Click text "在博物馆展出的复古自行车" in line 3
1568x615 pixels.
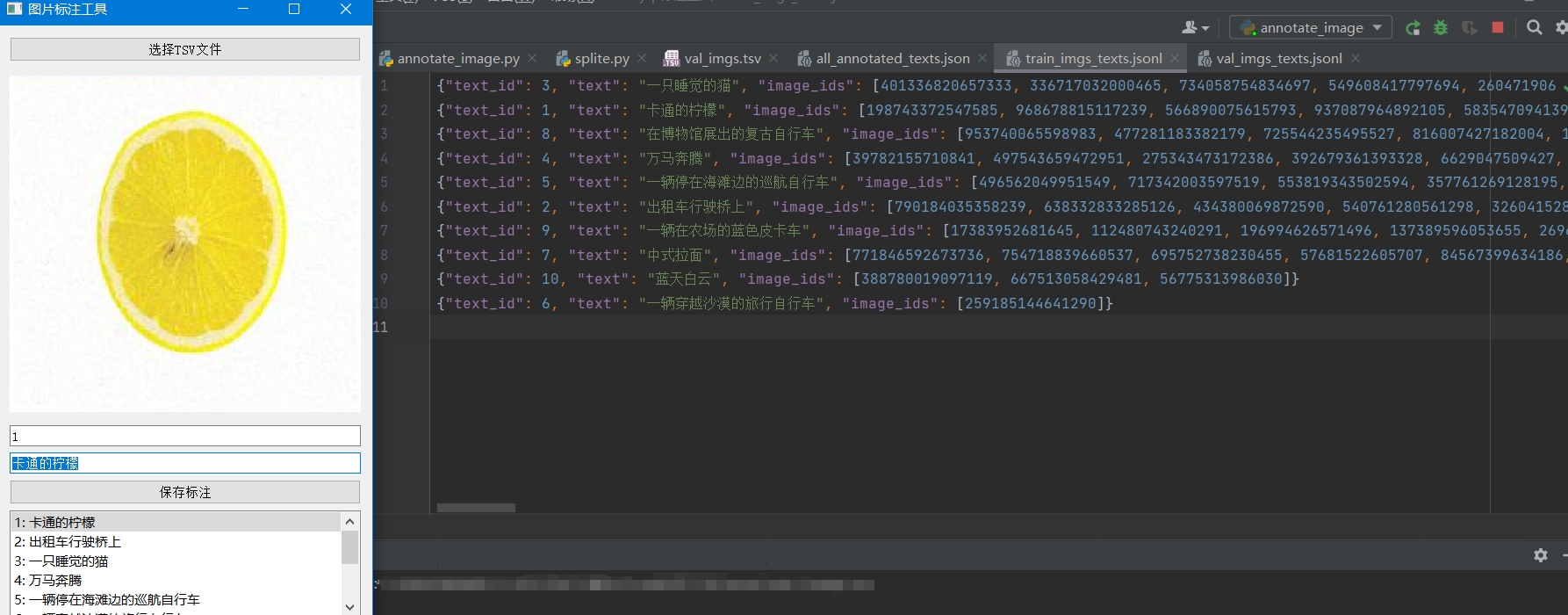point(731,134)
